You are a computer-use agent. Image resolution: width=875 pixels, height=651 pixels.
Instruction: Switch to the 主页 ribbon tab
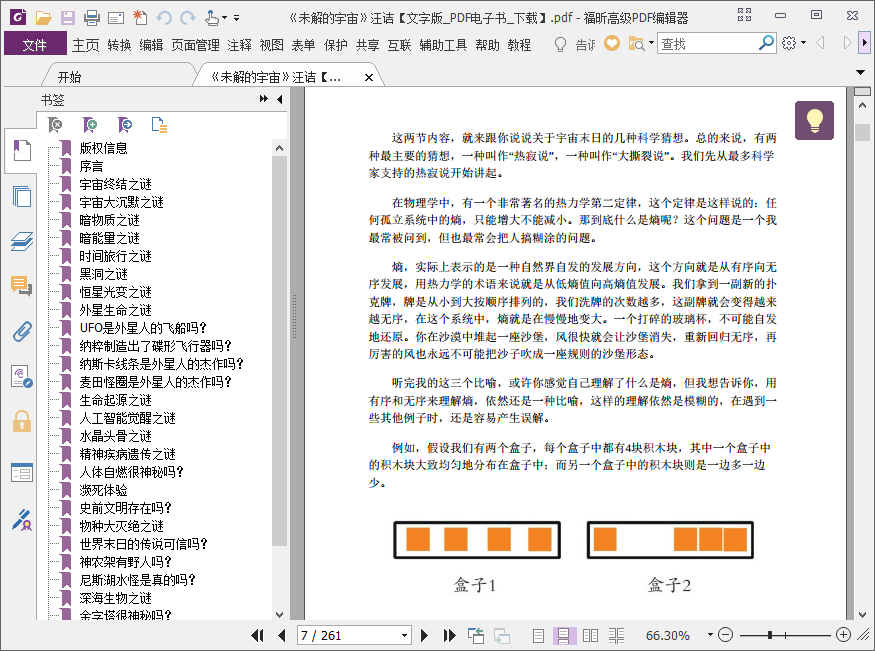[x=85, y=45]
